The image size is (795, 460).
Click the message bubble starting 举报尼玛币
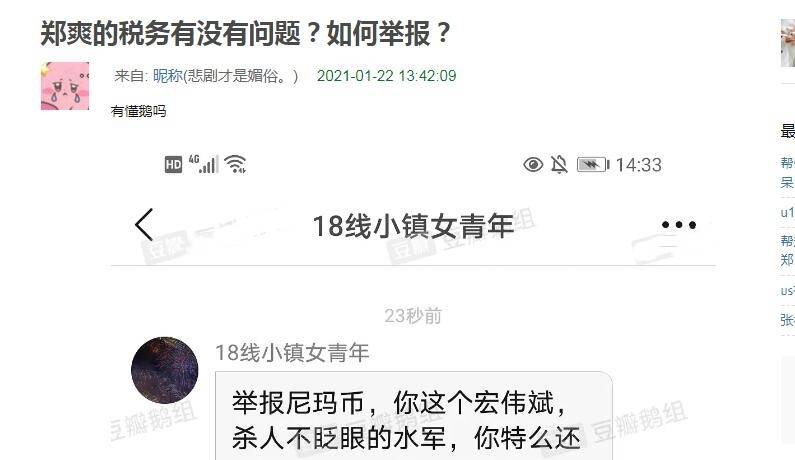414,416
